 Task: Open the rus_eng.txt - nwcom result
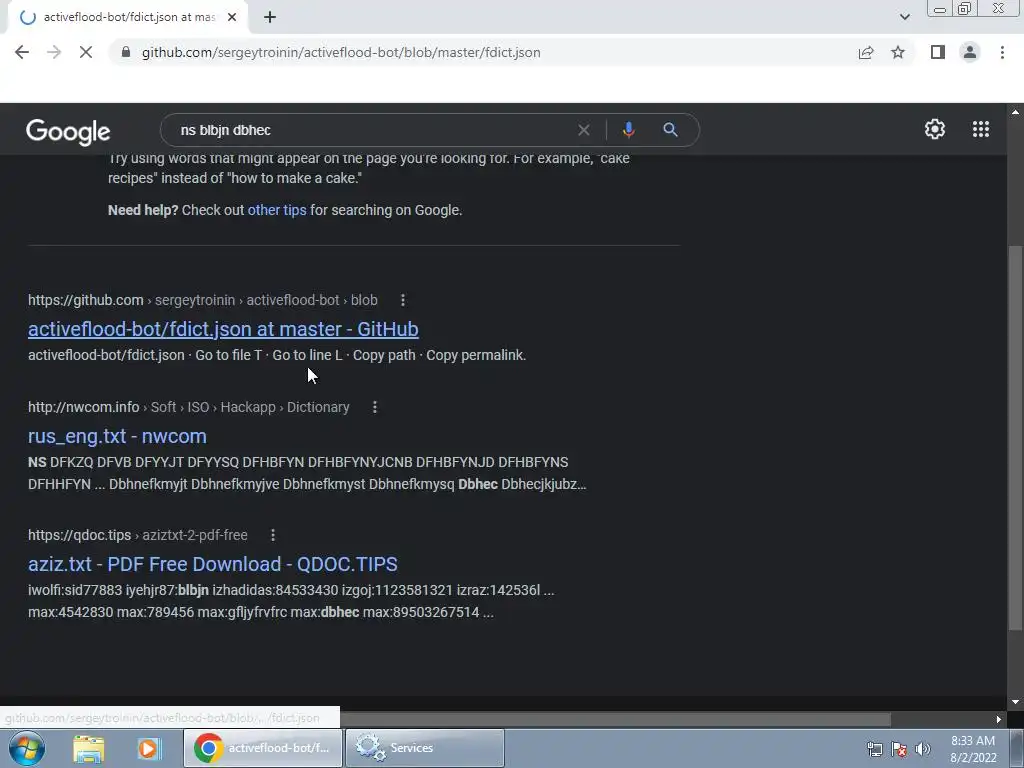click(118, 436)
